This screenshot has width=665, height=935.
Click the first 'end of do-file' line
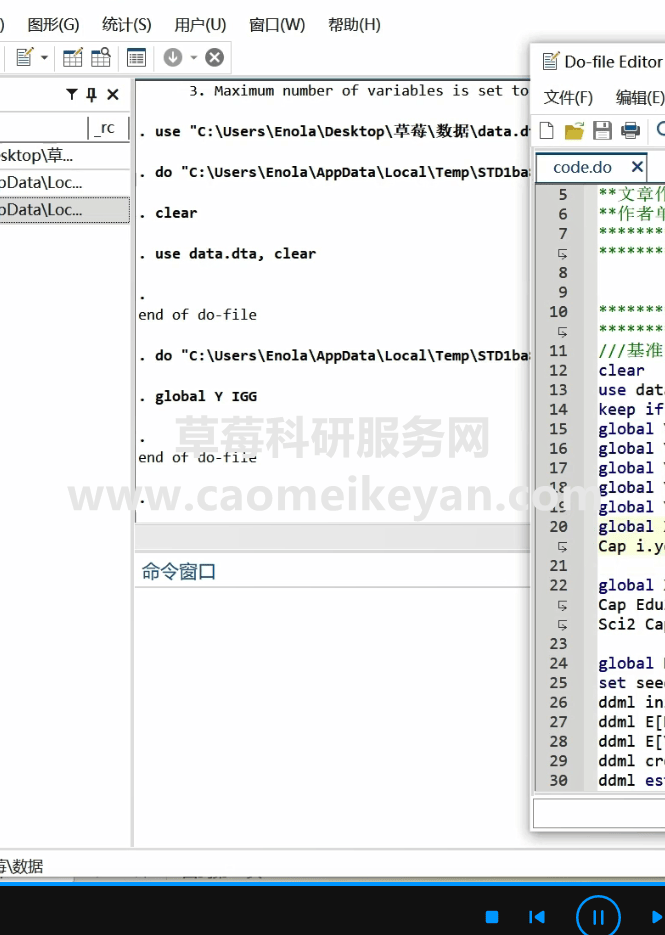pyautogui.click(x=197, y=315)
